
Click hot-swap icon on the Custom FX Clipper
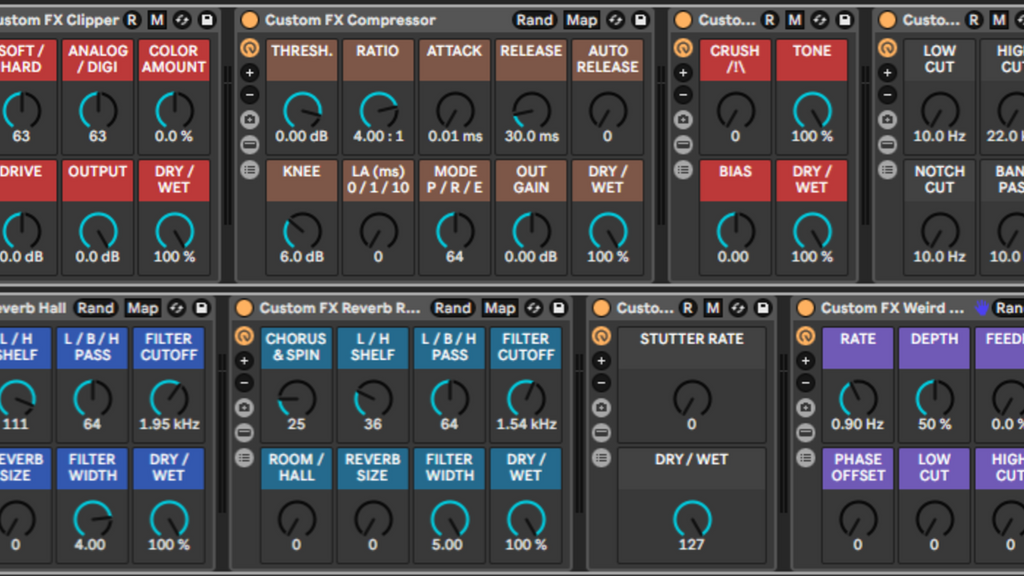click(x=181, y=20)
